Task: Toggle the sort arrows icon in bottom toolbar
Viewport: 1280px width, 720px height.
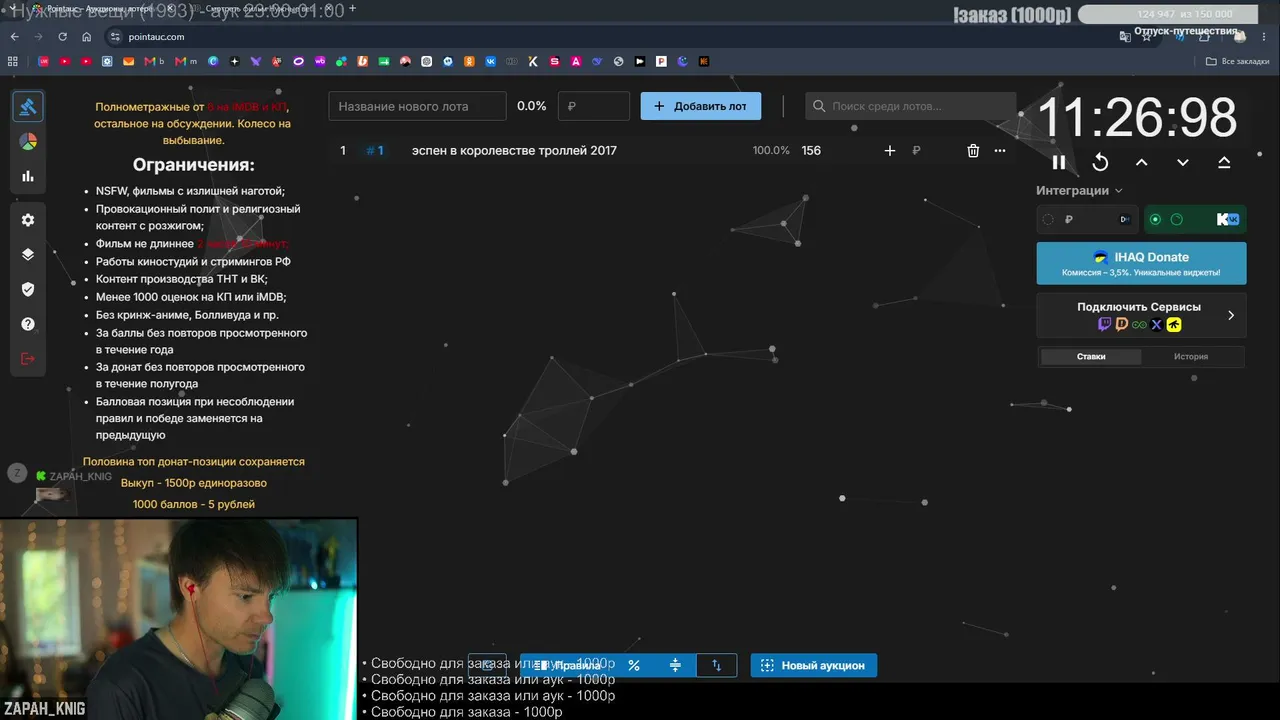Action: pos(716,665)
